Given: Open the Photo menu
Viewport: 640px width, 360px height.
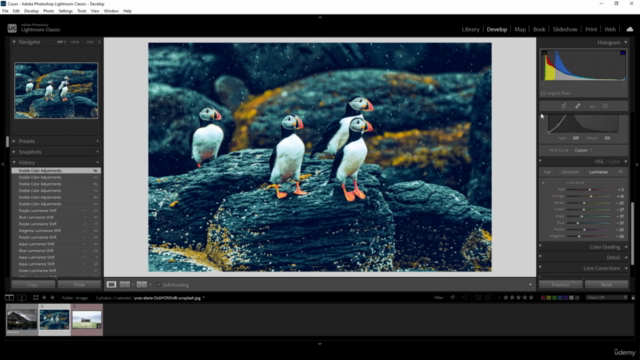Looking at the screenshot, I should [48, 11].
